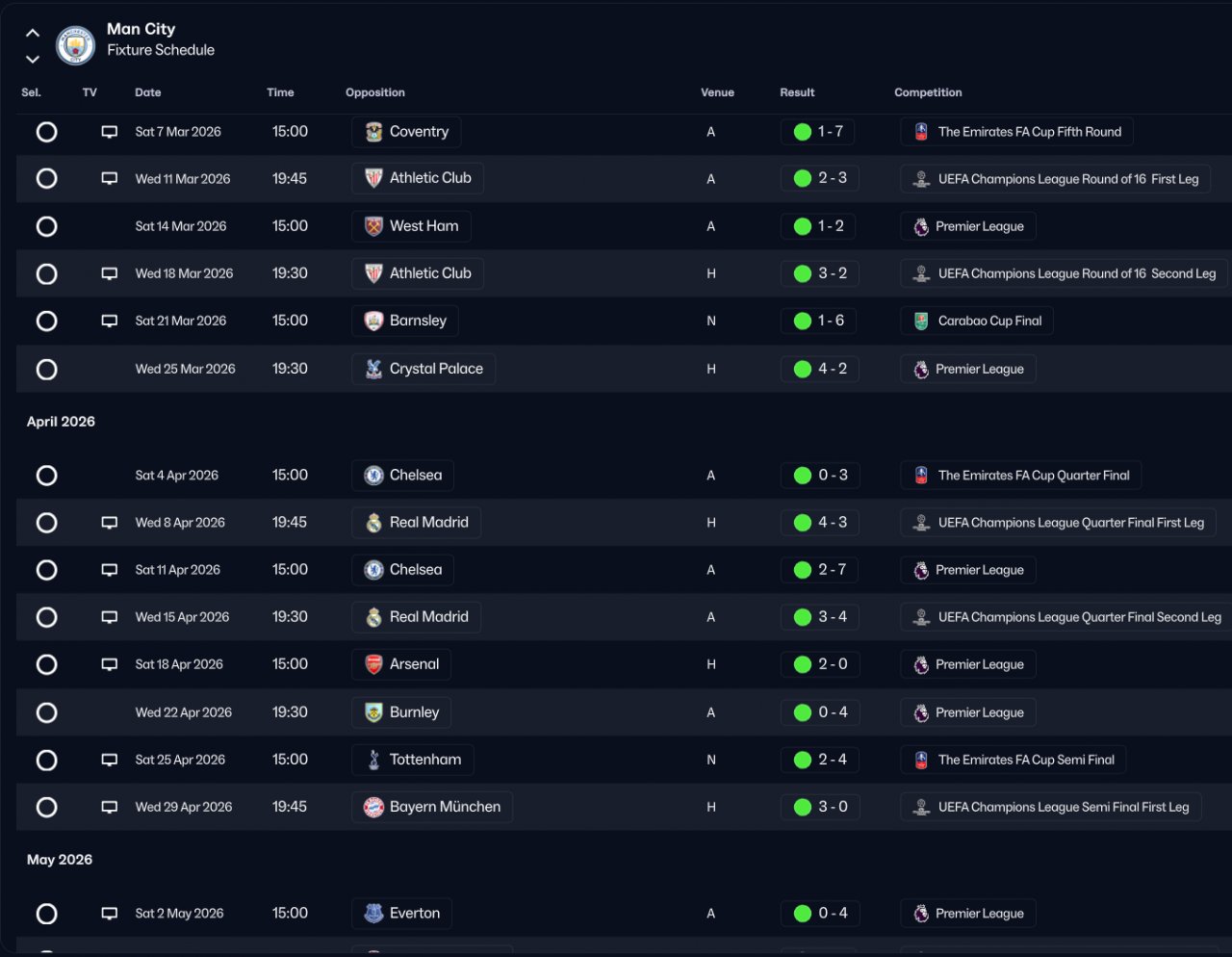Screen dimensions: 1232x957
Task: Click TV icon for Arsenal match
Action: point(110,664)
